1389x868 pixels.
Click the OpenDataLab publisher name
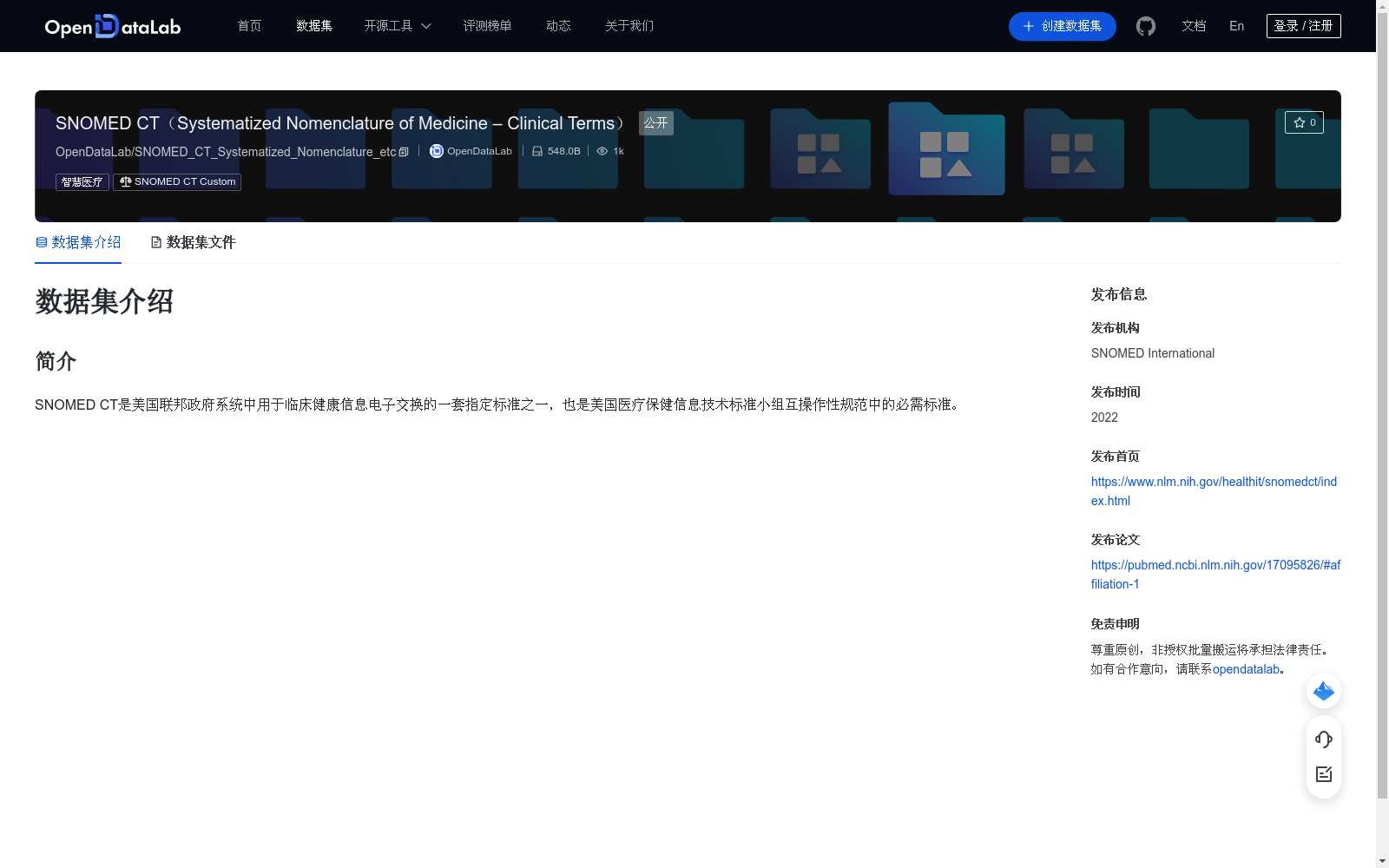pyautogui.click(x=479, y=151)
